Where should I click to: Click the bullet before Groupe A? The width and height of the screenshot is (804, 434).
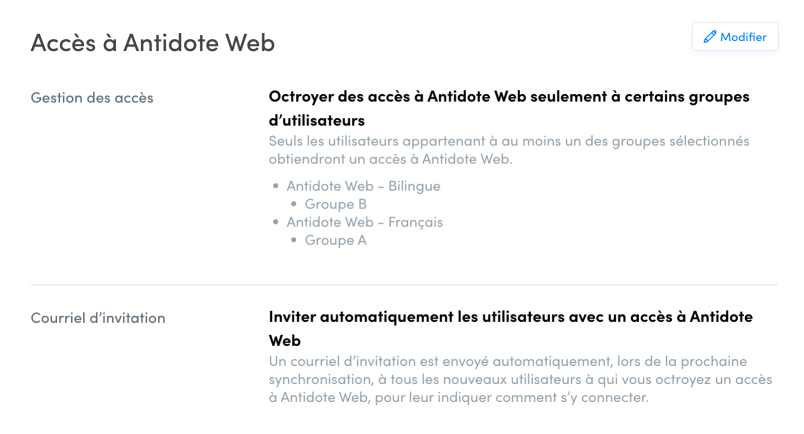tap(294, 240)
